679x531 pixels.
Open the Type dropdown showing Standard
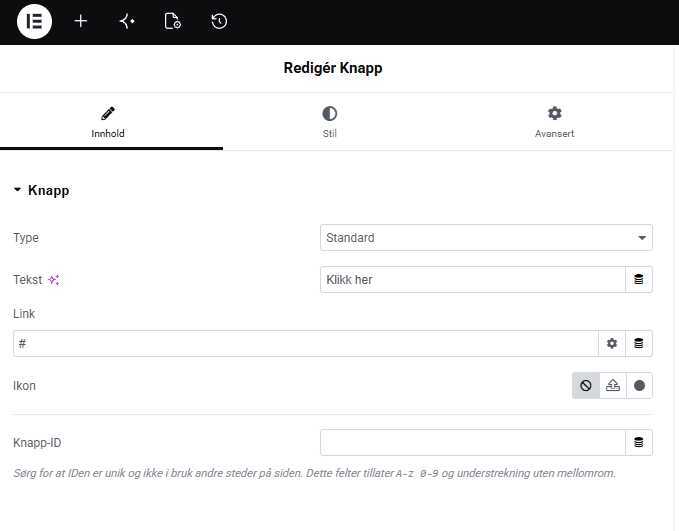[x=486, y=237]
